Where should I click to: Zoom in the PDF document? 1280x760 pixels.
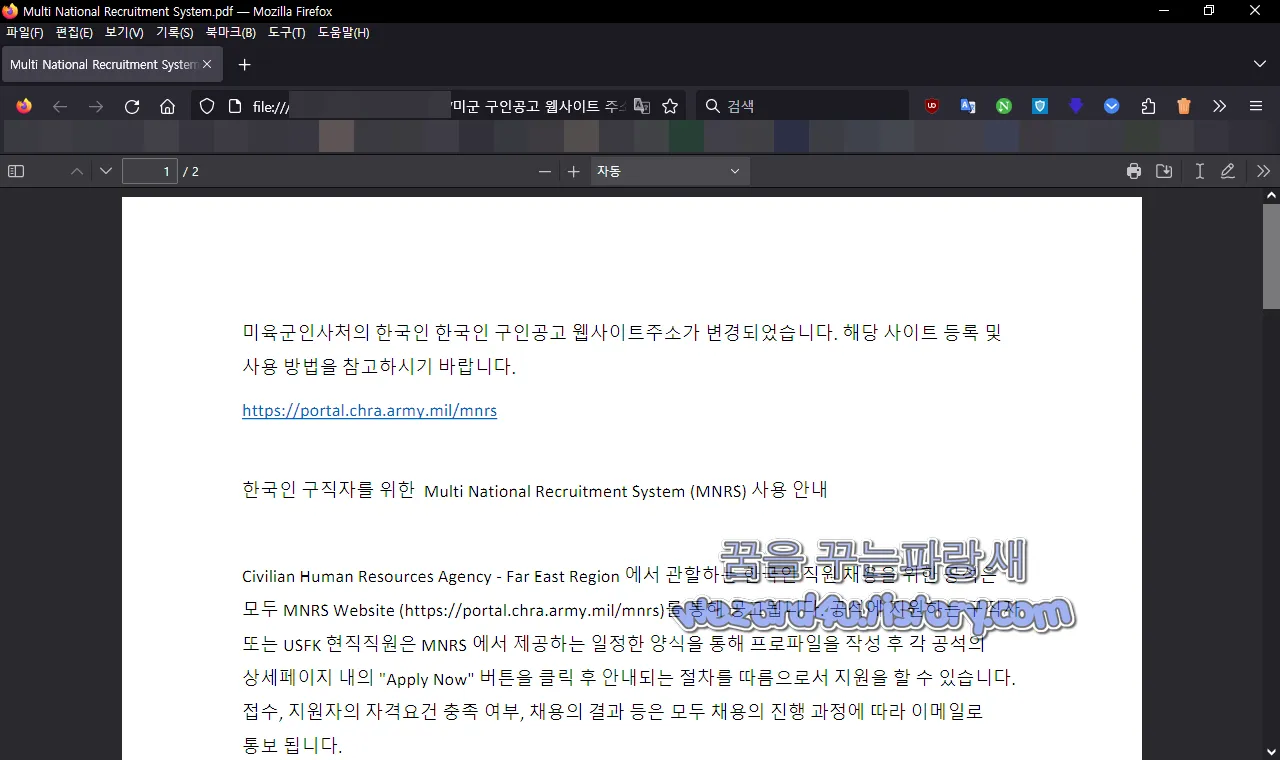pos(573,171)
